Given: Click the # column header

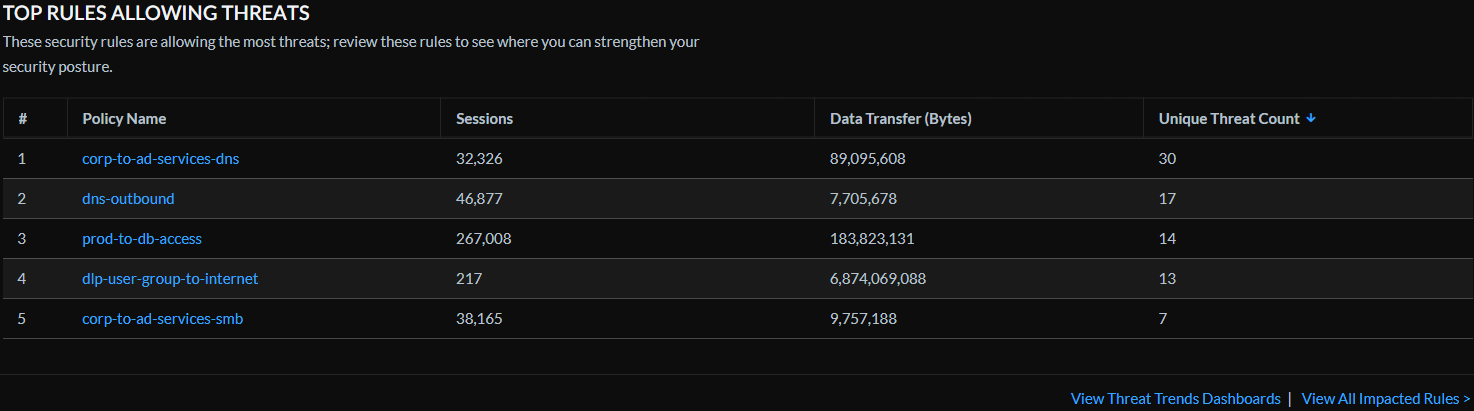Looking at the screenshot, I should [x=22, y=118].
